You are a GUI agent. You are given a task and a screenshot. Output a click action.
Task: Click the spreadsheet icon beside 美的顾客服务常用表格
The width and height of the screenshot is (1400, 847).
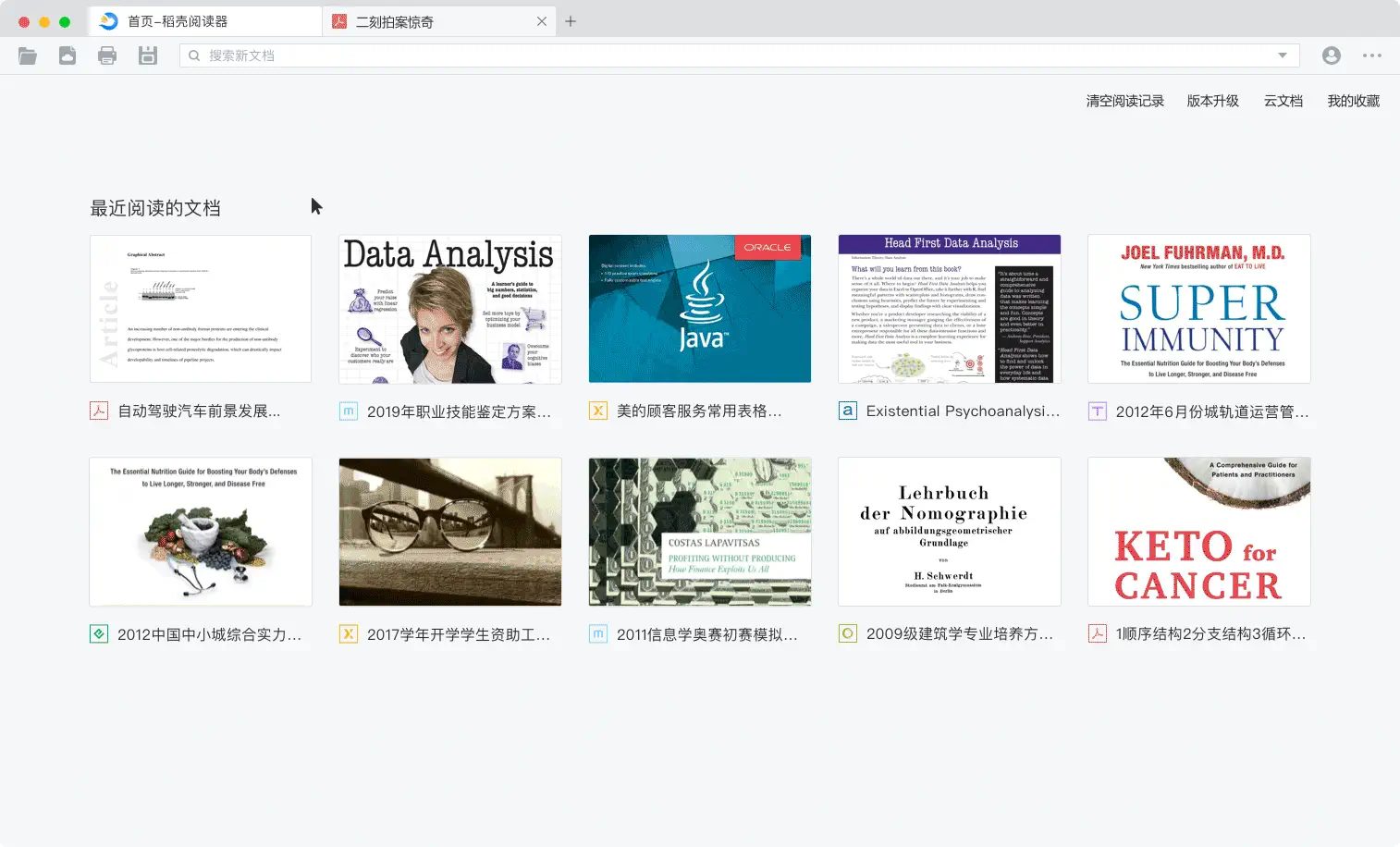click(x=598, y=411)
